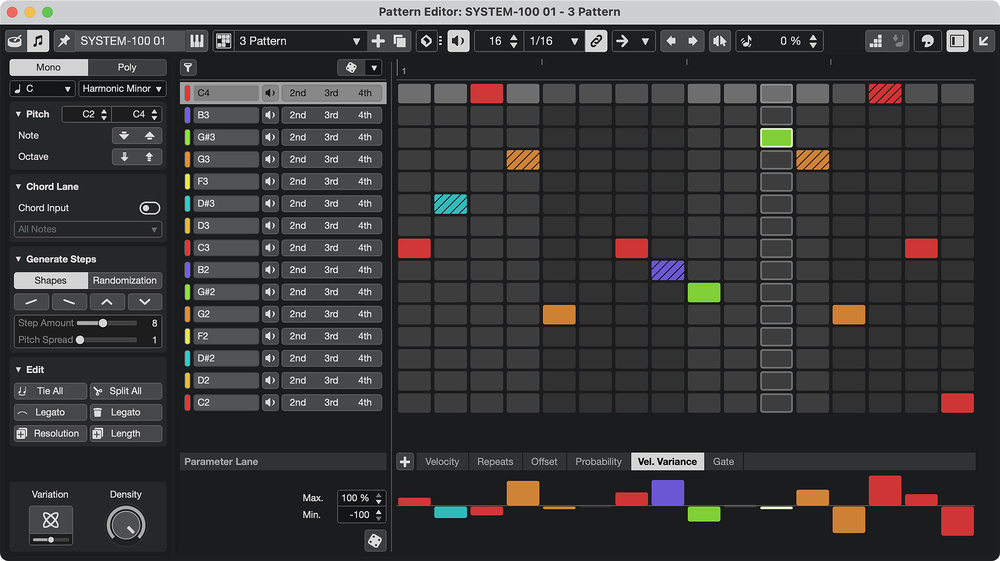Toggle the left zone panel layout icon

[957, 41]
